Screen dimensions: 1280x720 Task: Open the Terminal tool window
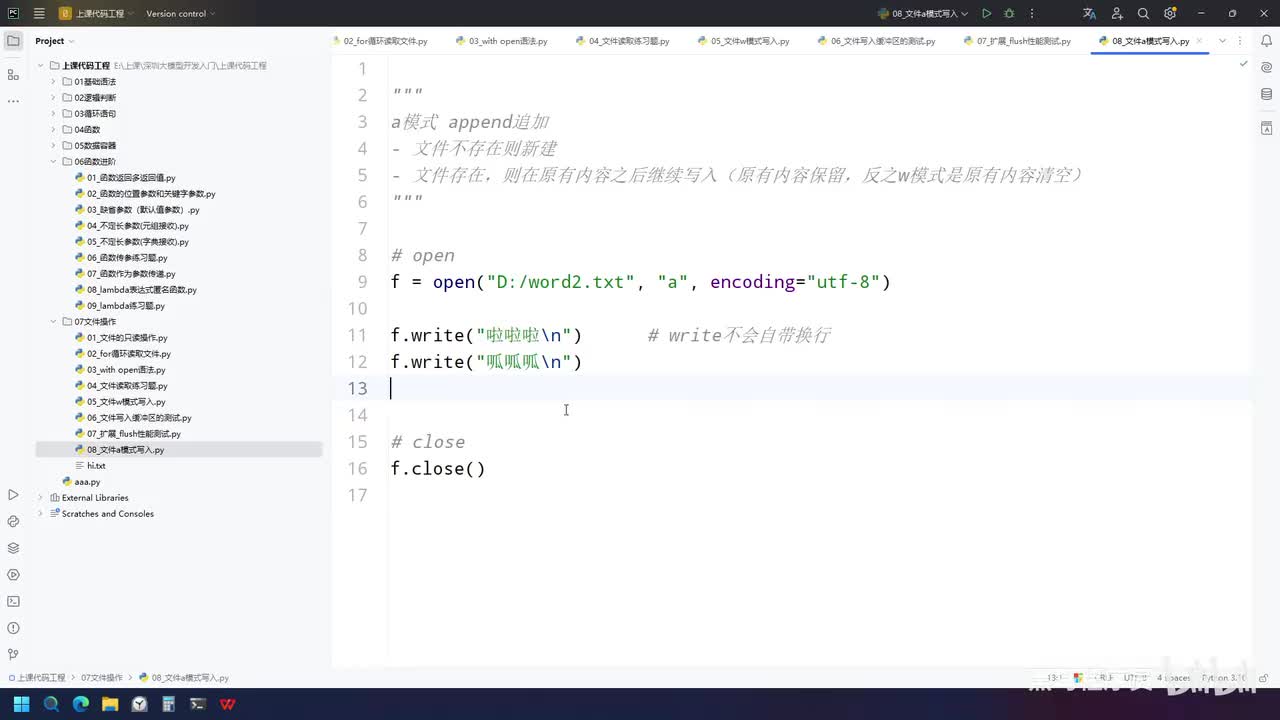click(13, 601)
